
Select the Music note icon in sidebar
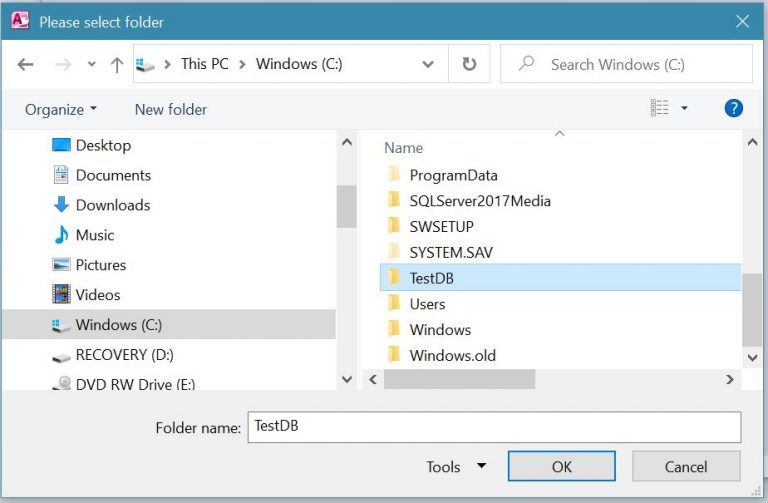coord(61,235)
